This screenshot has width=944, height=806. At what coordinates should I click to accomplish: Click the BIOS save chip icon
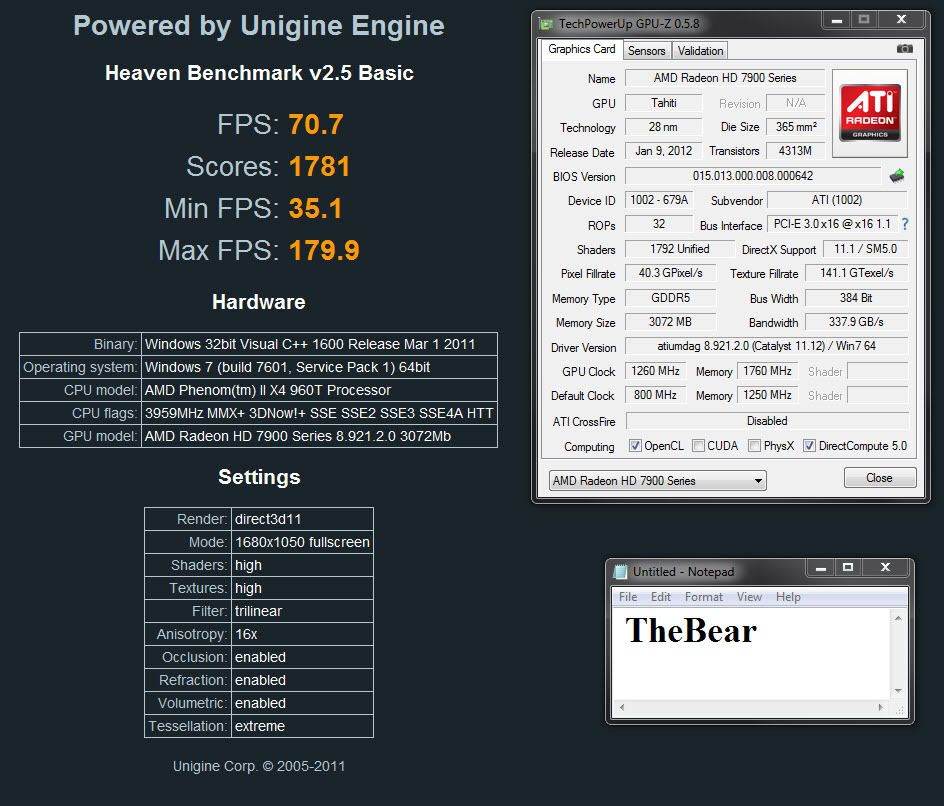[x=896, y=176]
